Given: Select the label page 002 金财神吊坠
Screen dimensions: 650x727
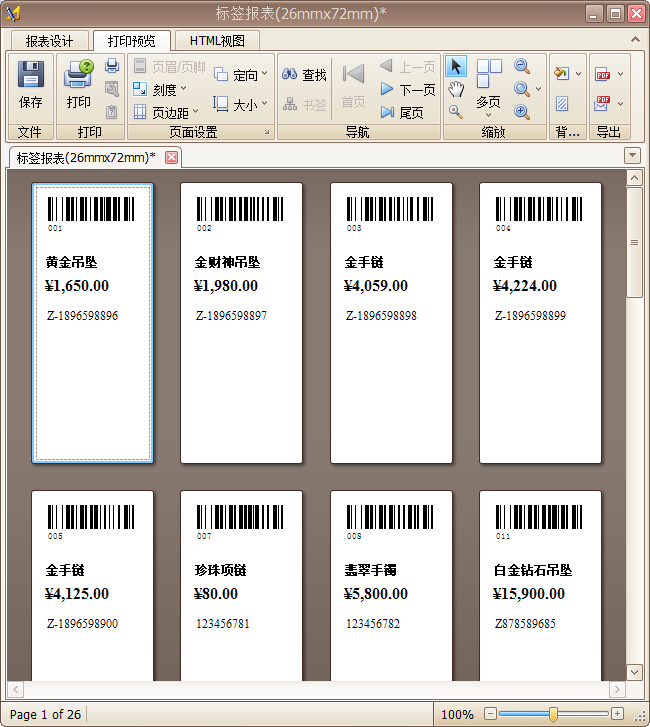Looking at the screenshot, I should (x=241, y=323).
